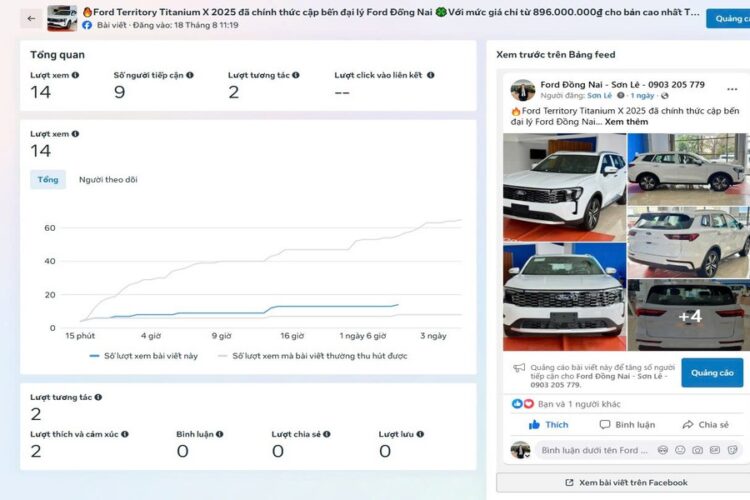This screenshot has height=500, width=750.
Task: Click info icon beside Bình luận metric
Action: coord(220,434)
